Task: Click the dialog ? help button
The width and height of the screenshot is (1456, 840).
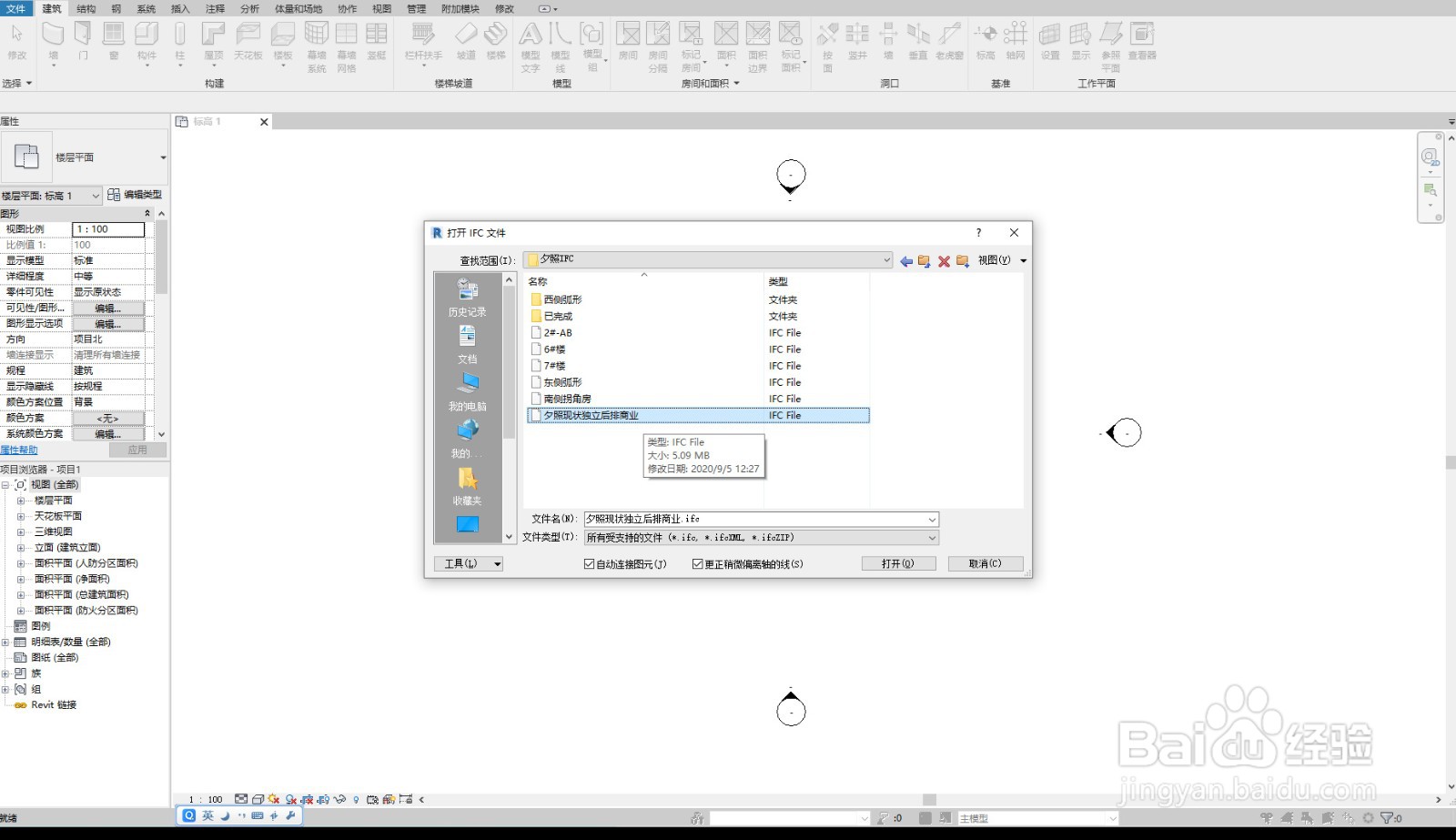Action: pyautogui.click(x=979, y=233)
